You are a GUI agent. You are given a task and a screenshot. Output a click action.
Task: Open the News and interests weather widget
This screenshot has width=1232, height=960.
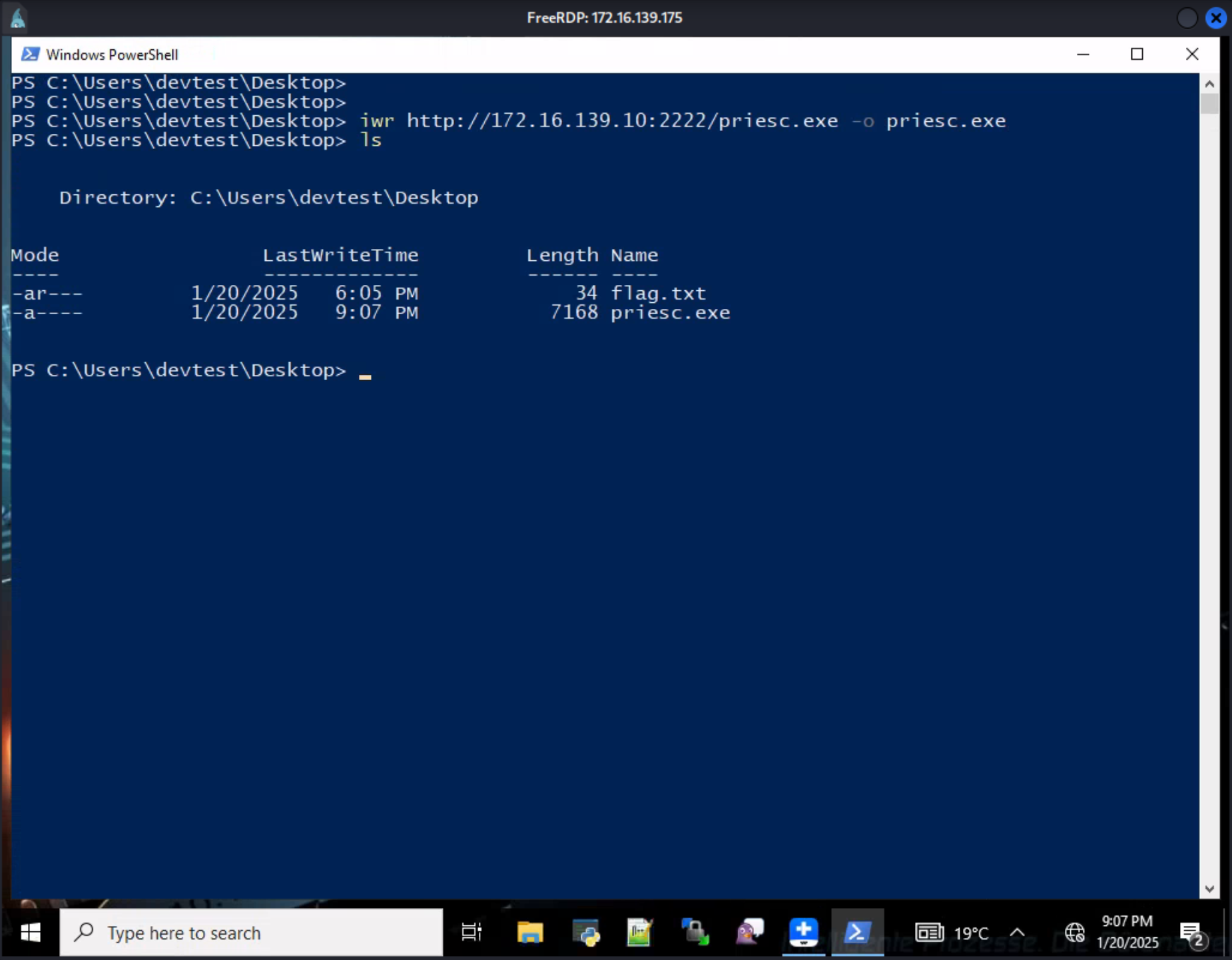click(951, 933)
